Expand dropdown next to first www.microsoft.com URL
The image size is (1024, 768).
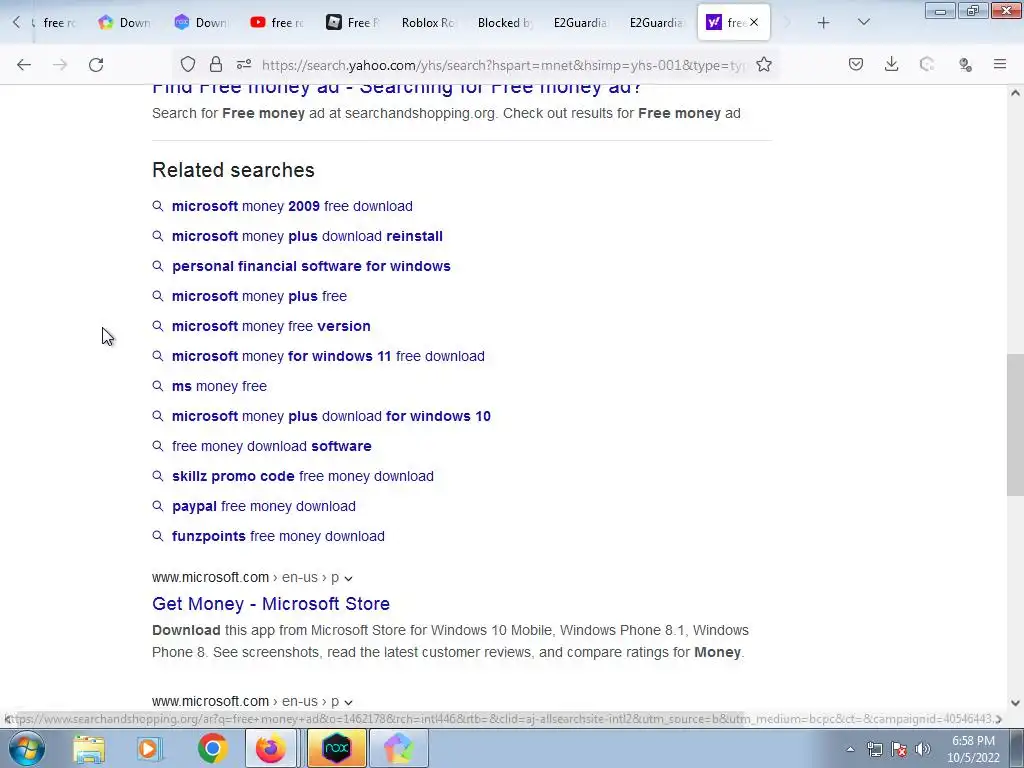click(348, 579)
